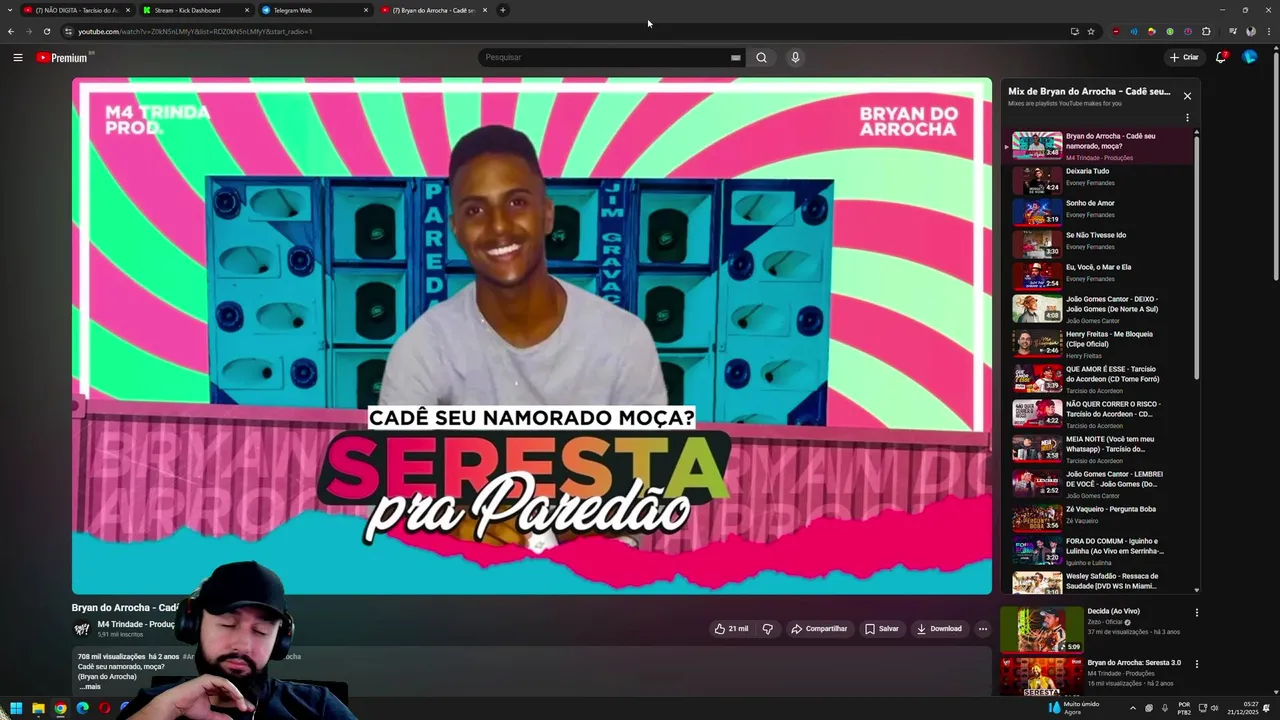
Task: Close the Telegram Web tab
Action: pyautogui.click(x=366, y=10)
